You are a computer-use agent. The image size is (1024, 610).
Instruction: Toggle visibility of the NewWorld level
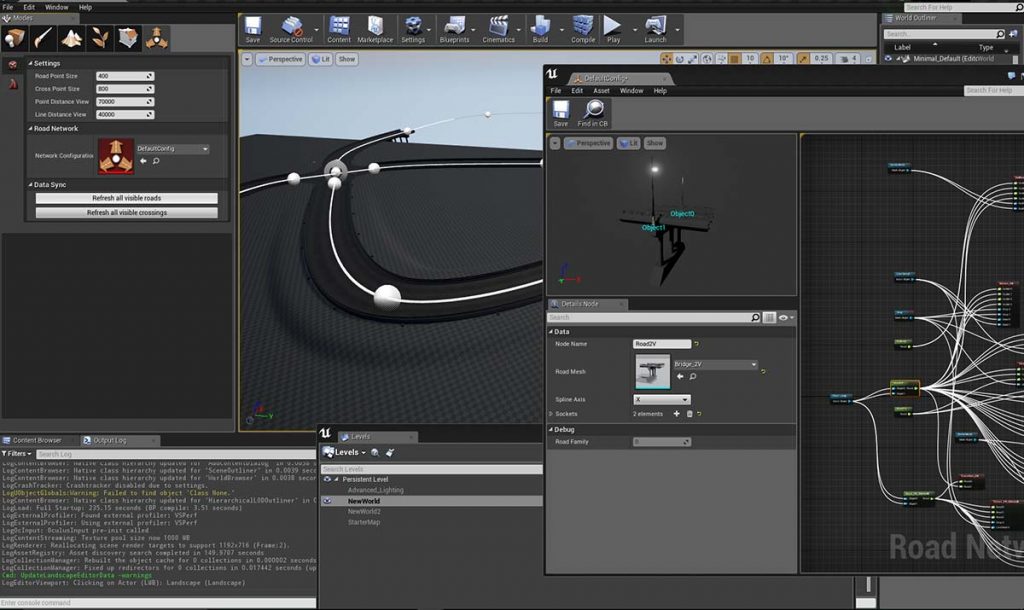[327, 500]
